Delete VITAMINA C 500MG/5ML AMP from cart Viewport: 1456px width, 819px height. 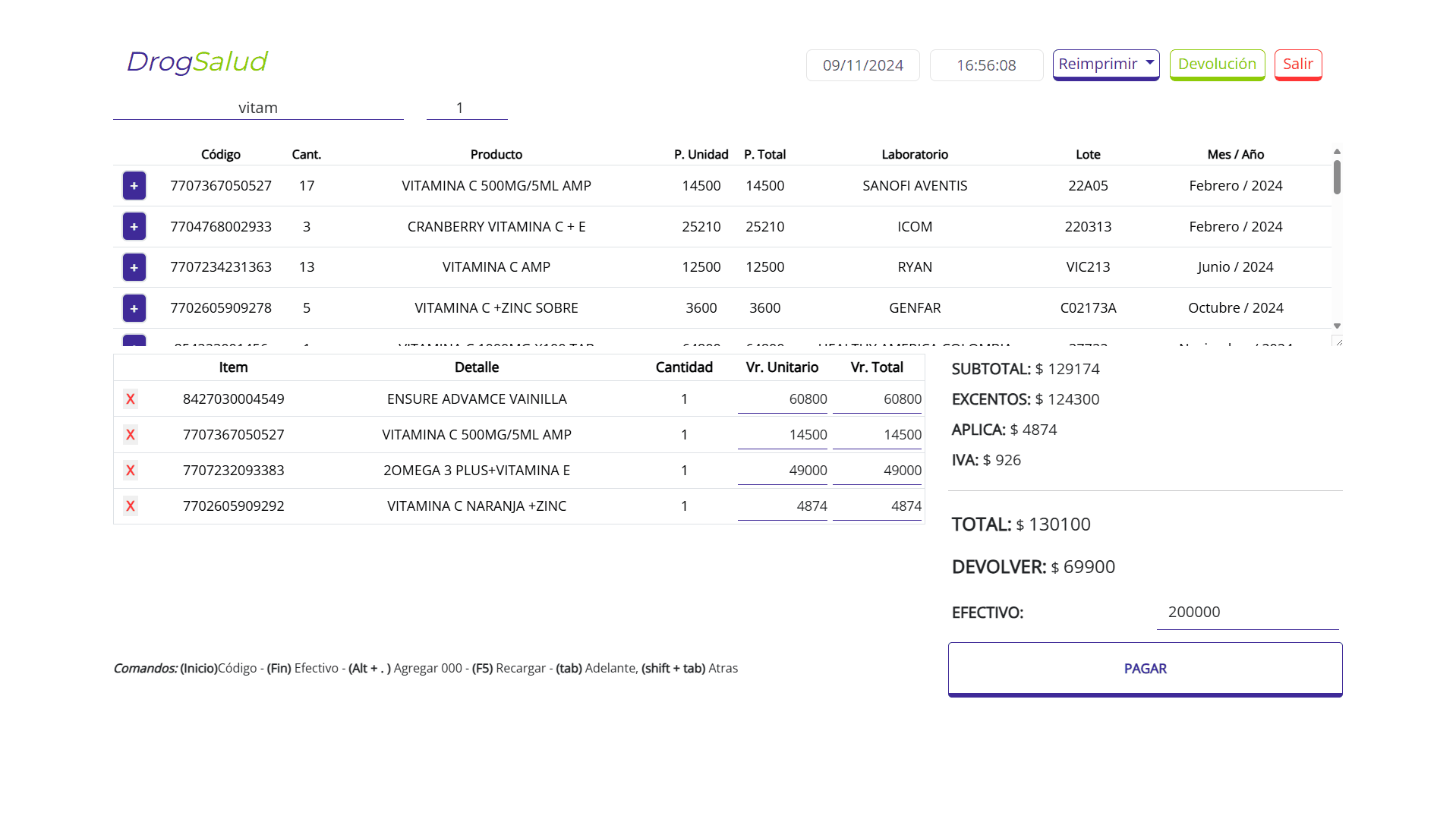[131, 435]
